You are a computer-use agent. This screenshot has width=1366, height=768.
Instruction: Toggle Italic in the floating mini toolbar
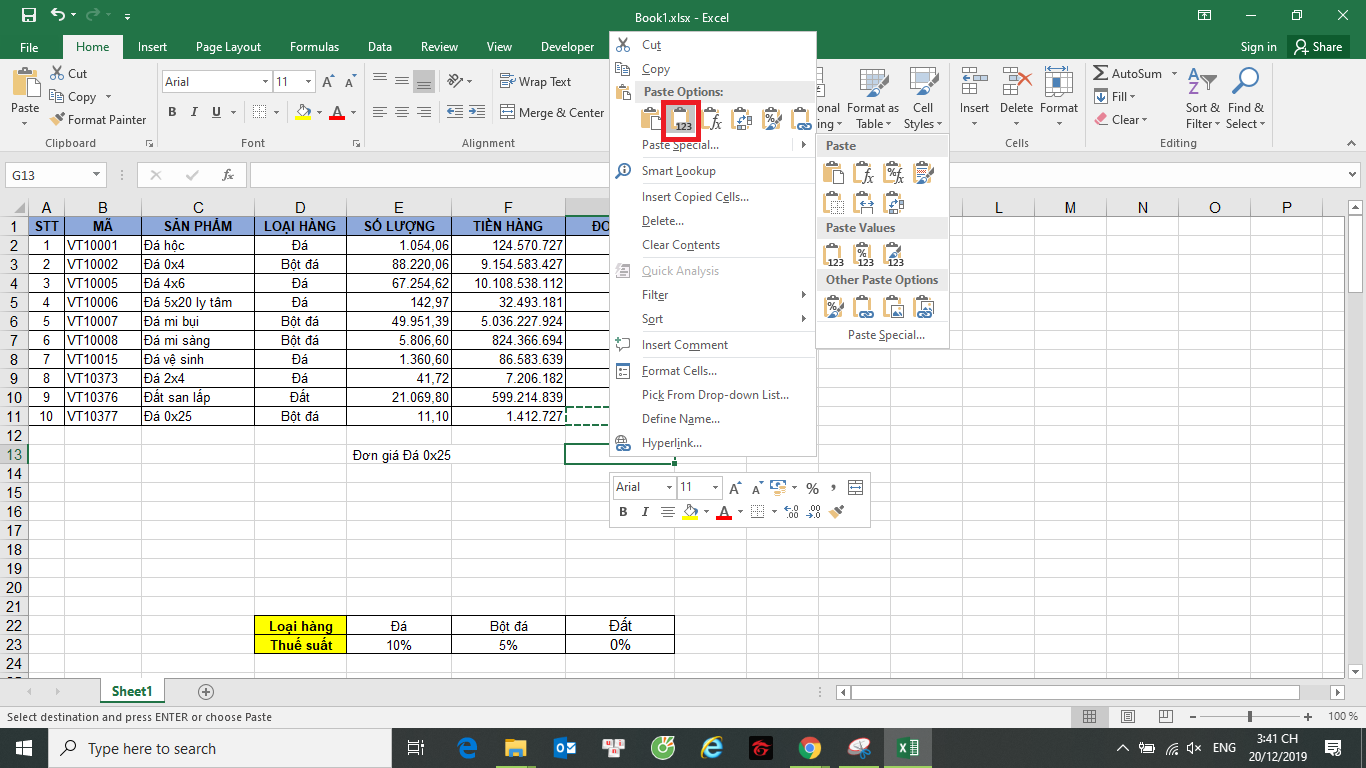(x=645, y=512)
